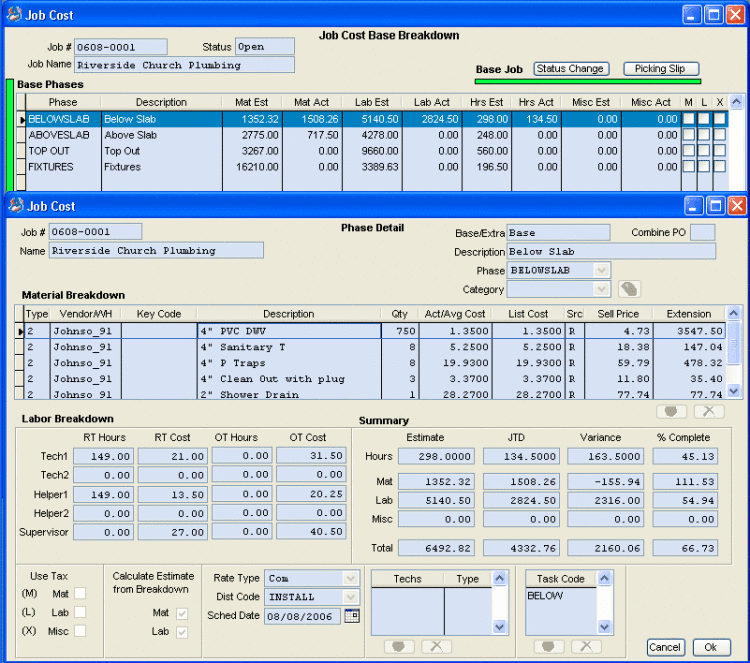Screen dimensions: 750x663
Task: Expand the Phase BELOWSLAB dropdown
Action: 601,270
